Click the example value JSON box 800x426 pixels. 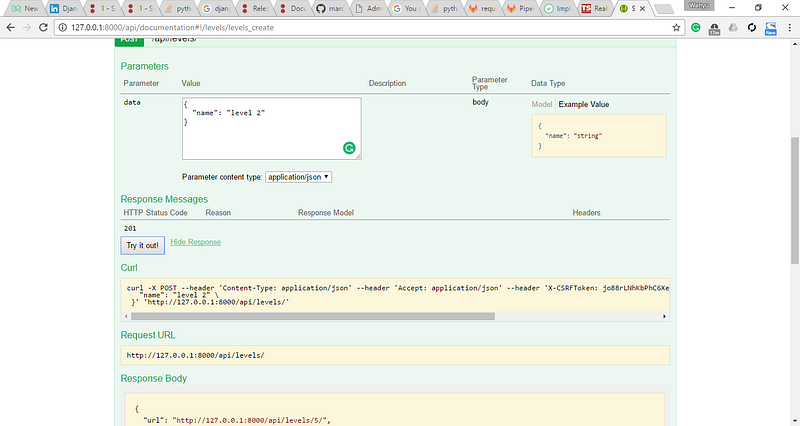coord(599,136)
